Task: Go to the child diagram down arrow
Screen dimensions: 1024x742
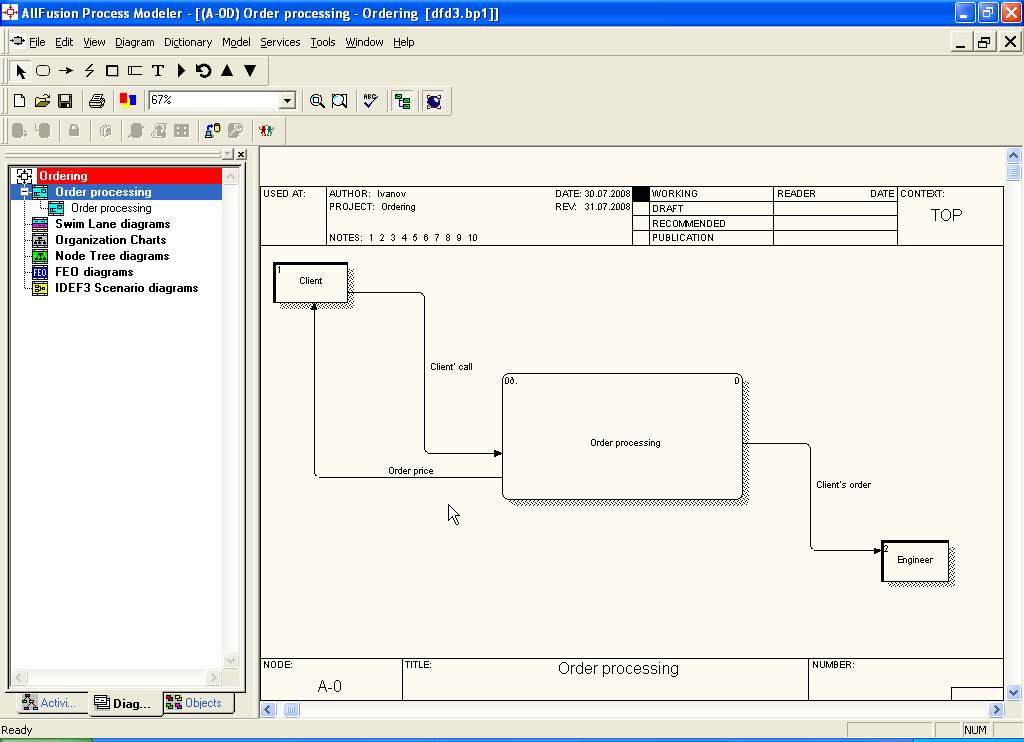Action: [x=250, y=71]
